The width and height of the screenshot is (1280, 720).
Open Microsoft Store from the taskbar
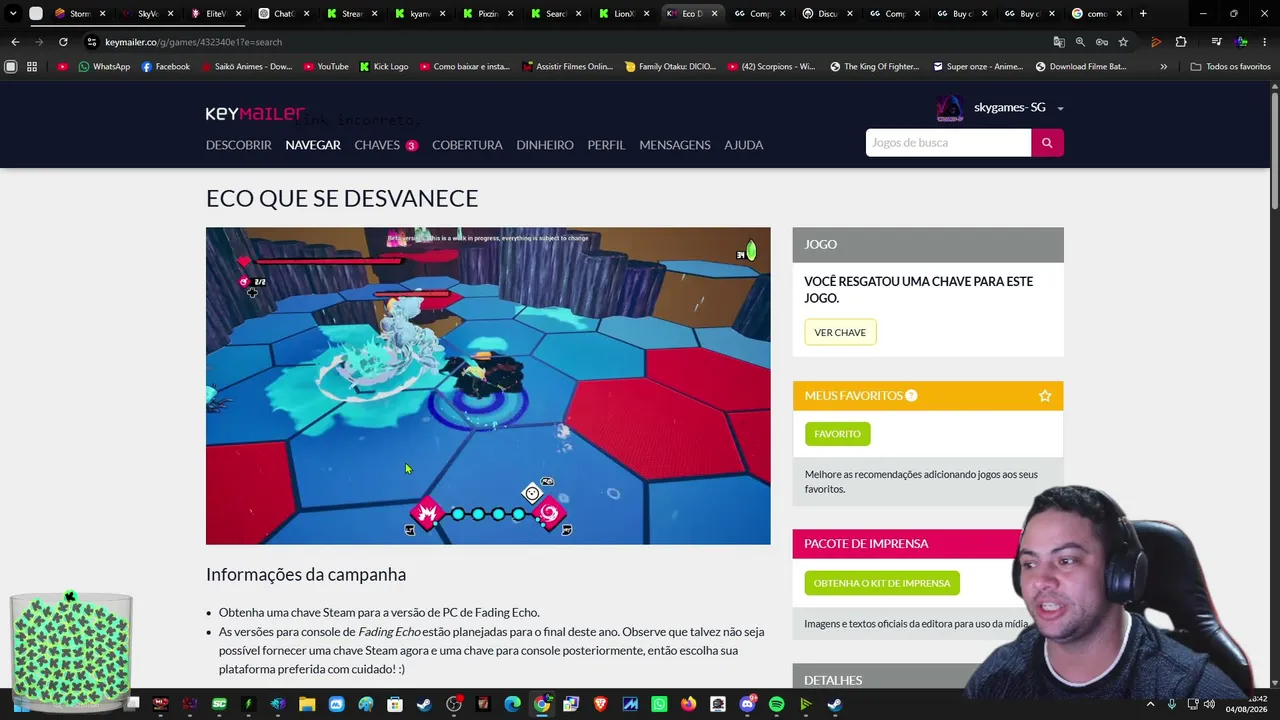pyautogui.click(x=395, y=704)
